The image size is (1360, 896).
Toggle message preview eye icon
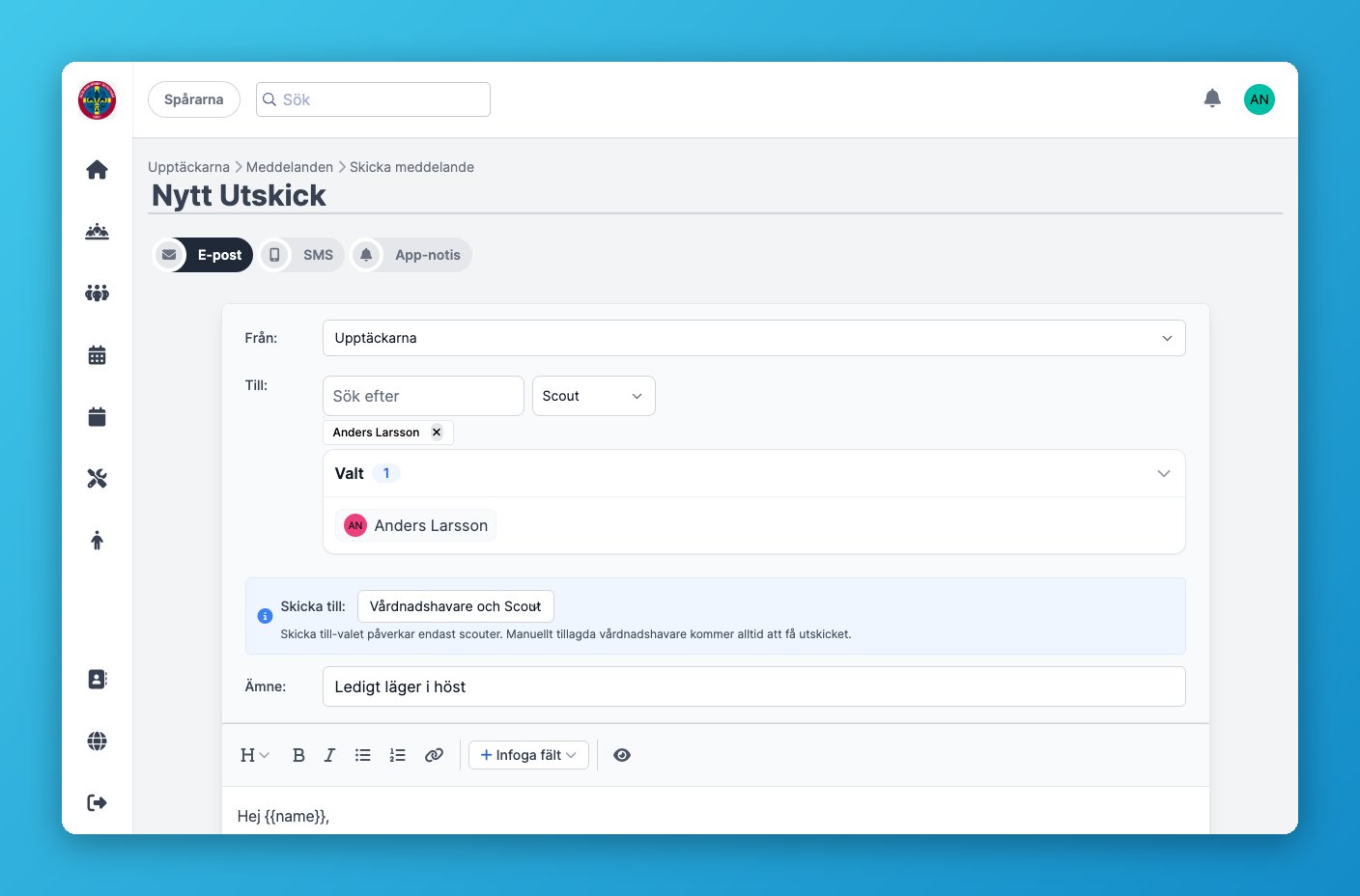point(622,755)
